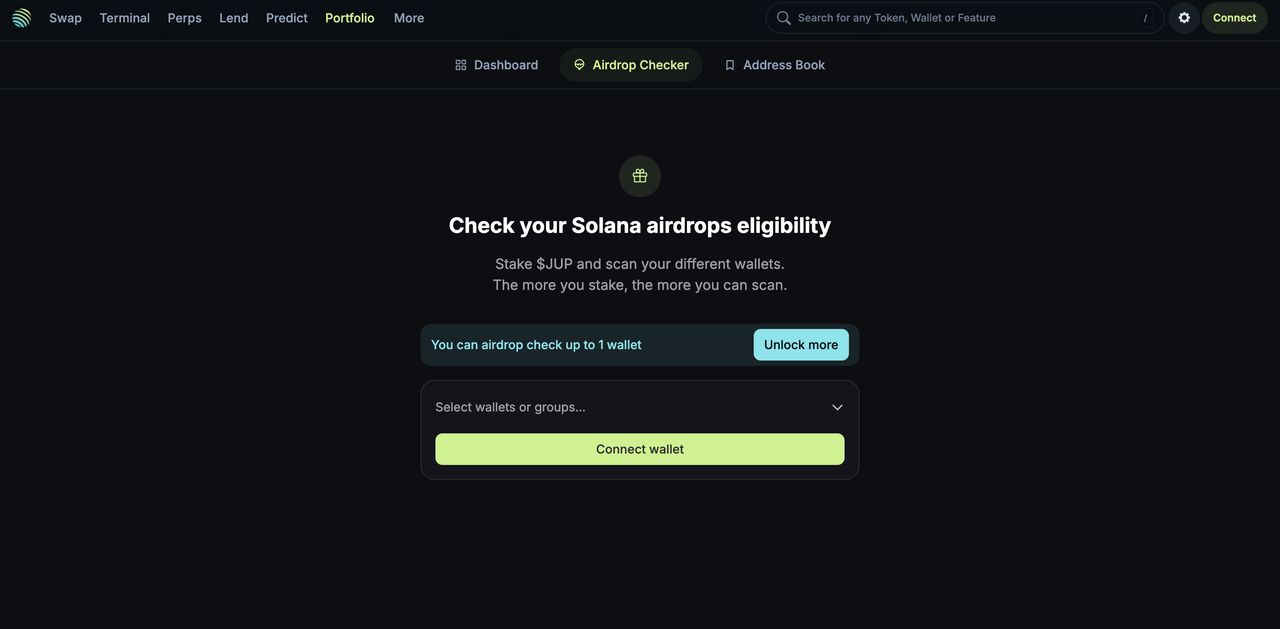Image resolution: width=1280 pixels, height=629 pixels.
Task: Click the Jupiter logo icon
Action: coord(21,18)
